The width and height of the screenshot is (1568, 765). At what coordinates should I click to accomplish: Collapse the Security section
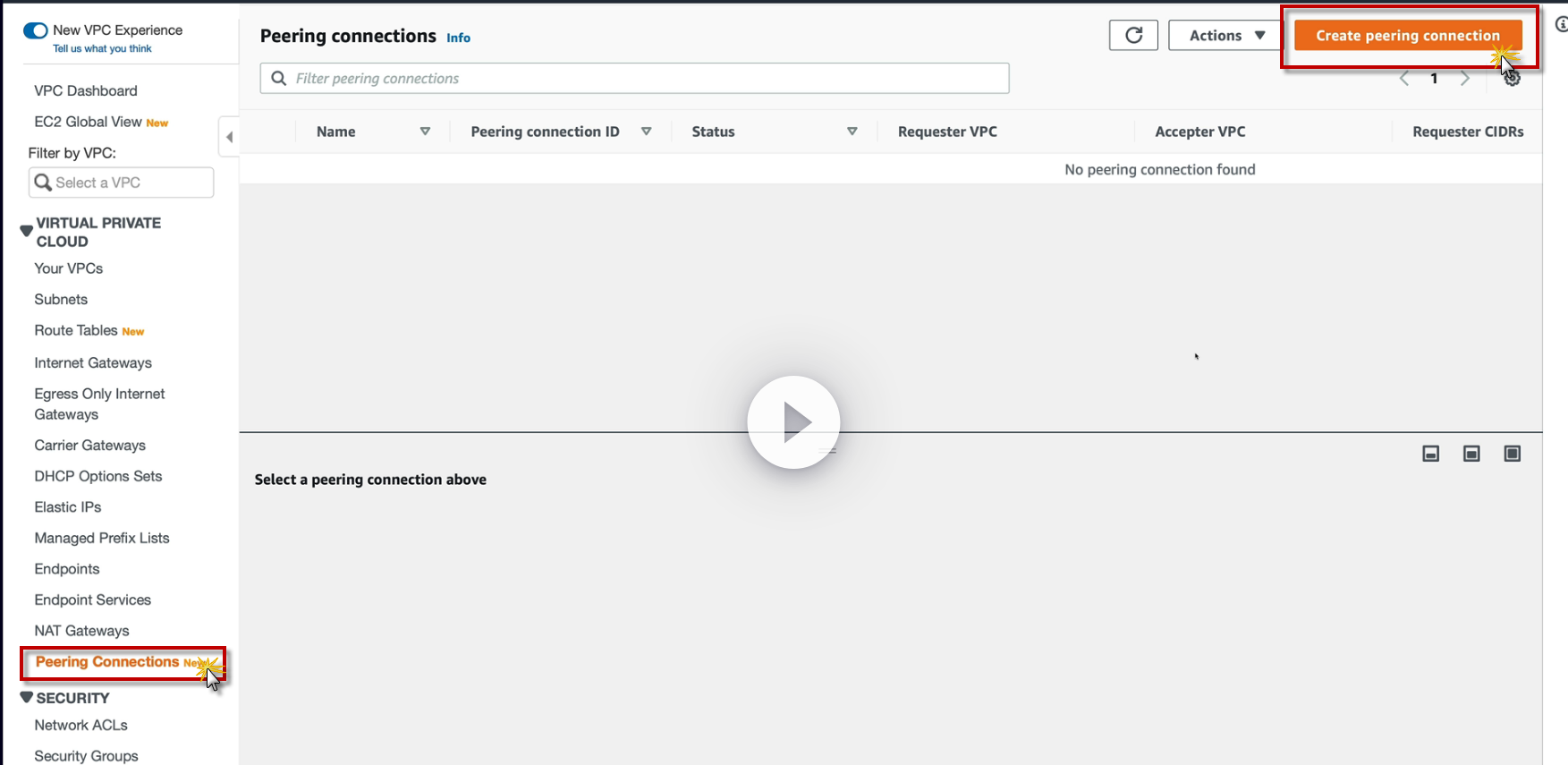click(27, 697)
